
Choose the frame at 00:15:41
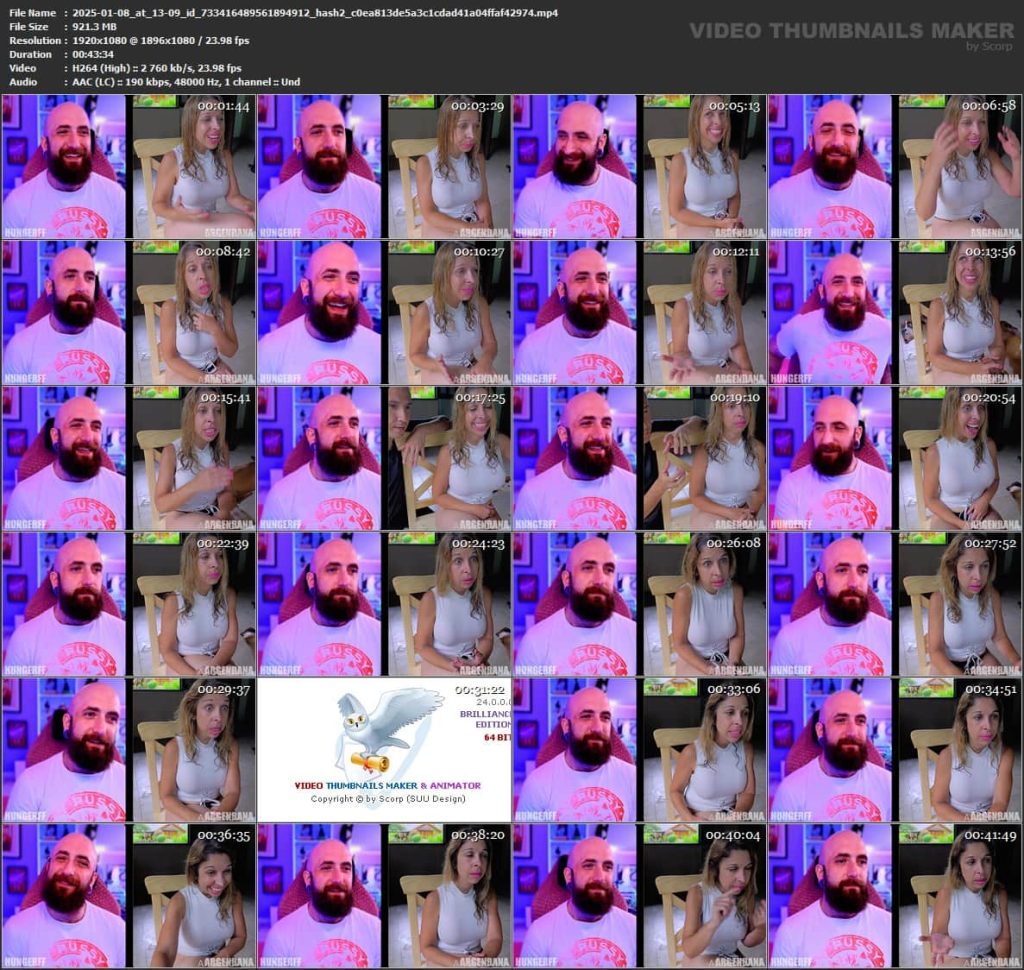click(129, 458)
